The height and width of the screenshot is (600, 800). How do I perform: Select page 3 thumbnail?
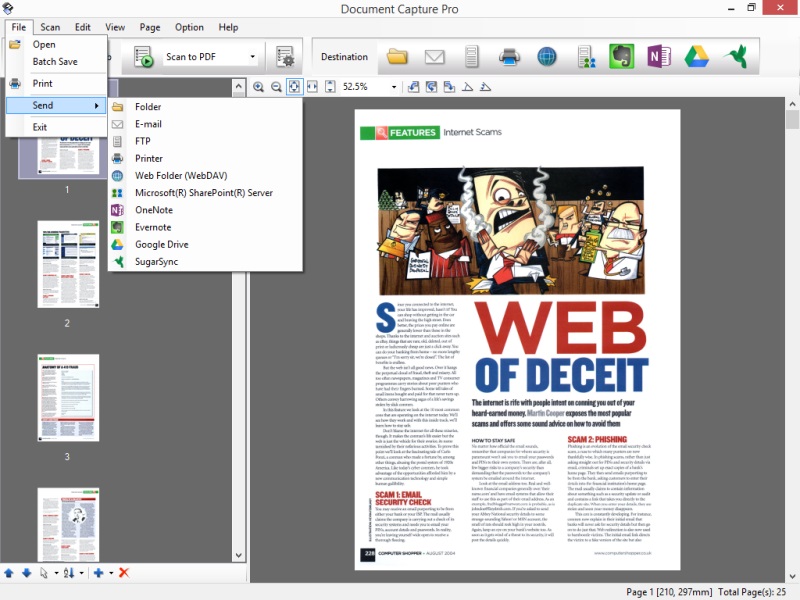click(x=68, y=398)
